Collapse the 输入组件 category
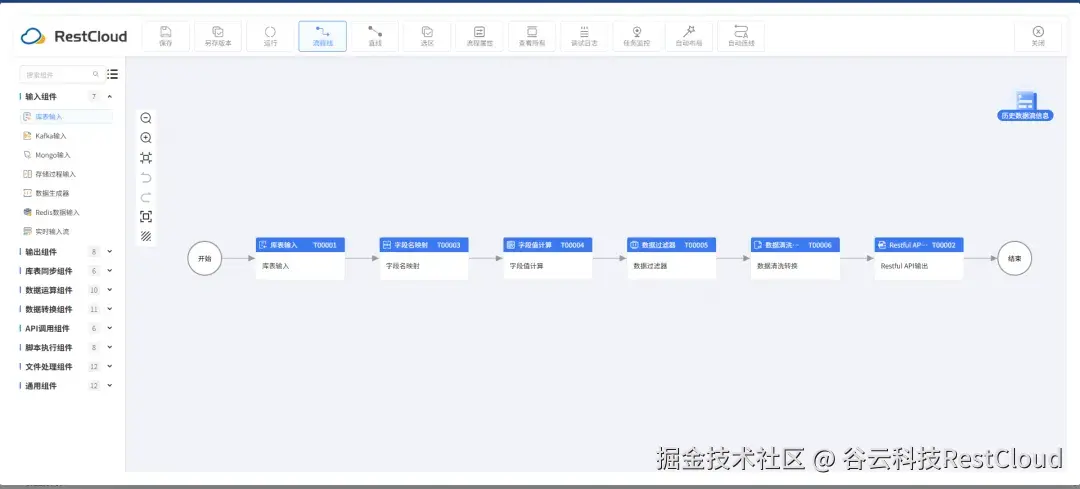 [x=110, y=96]
